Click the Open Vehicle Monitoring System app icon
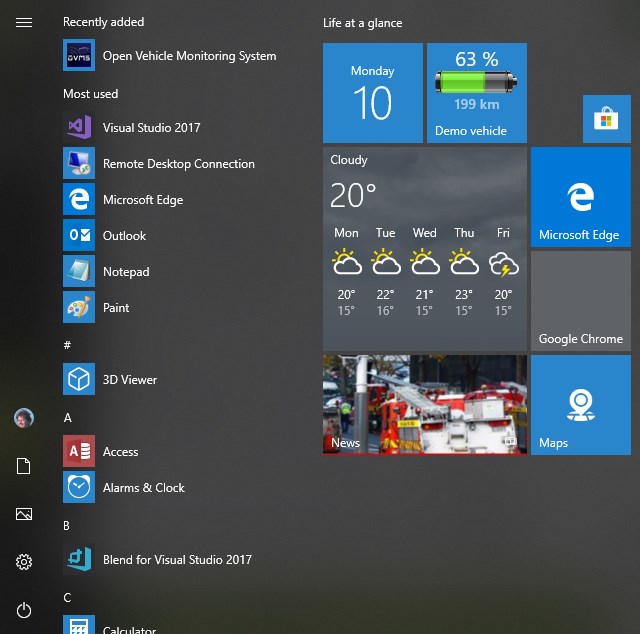This screenshot has height=634, width=640. coord(79,55)
